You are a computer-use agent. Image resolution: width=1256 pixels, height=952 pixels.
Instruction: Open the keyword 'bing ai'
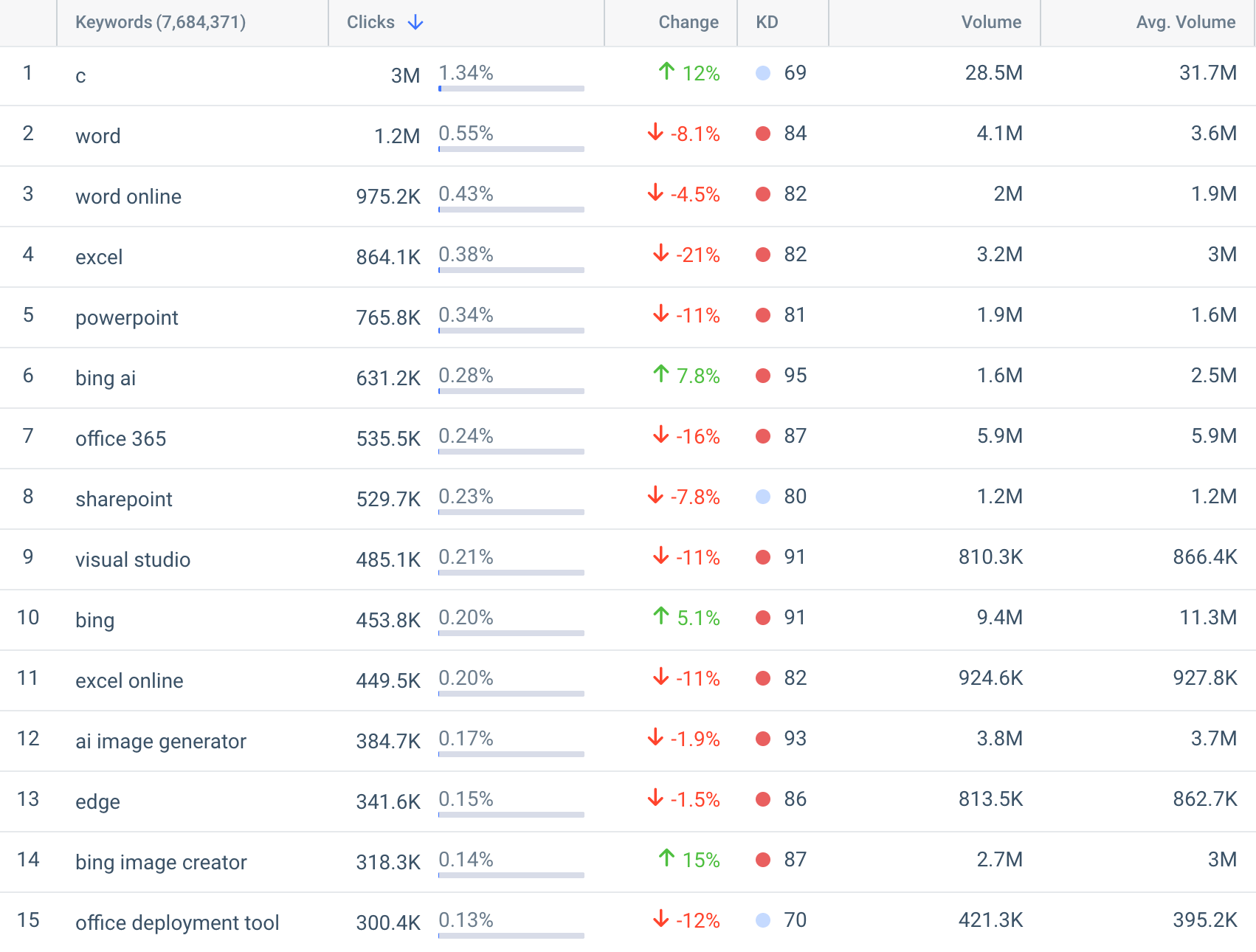106,378
